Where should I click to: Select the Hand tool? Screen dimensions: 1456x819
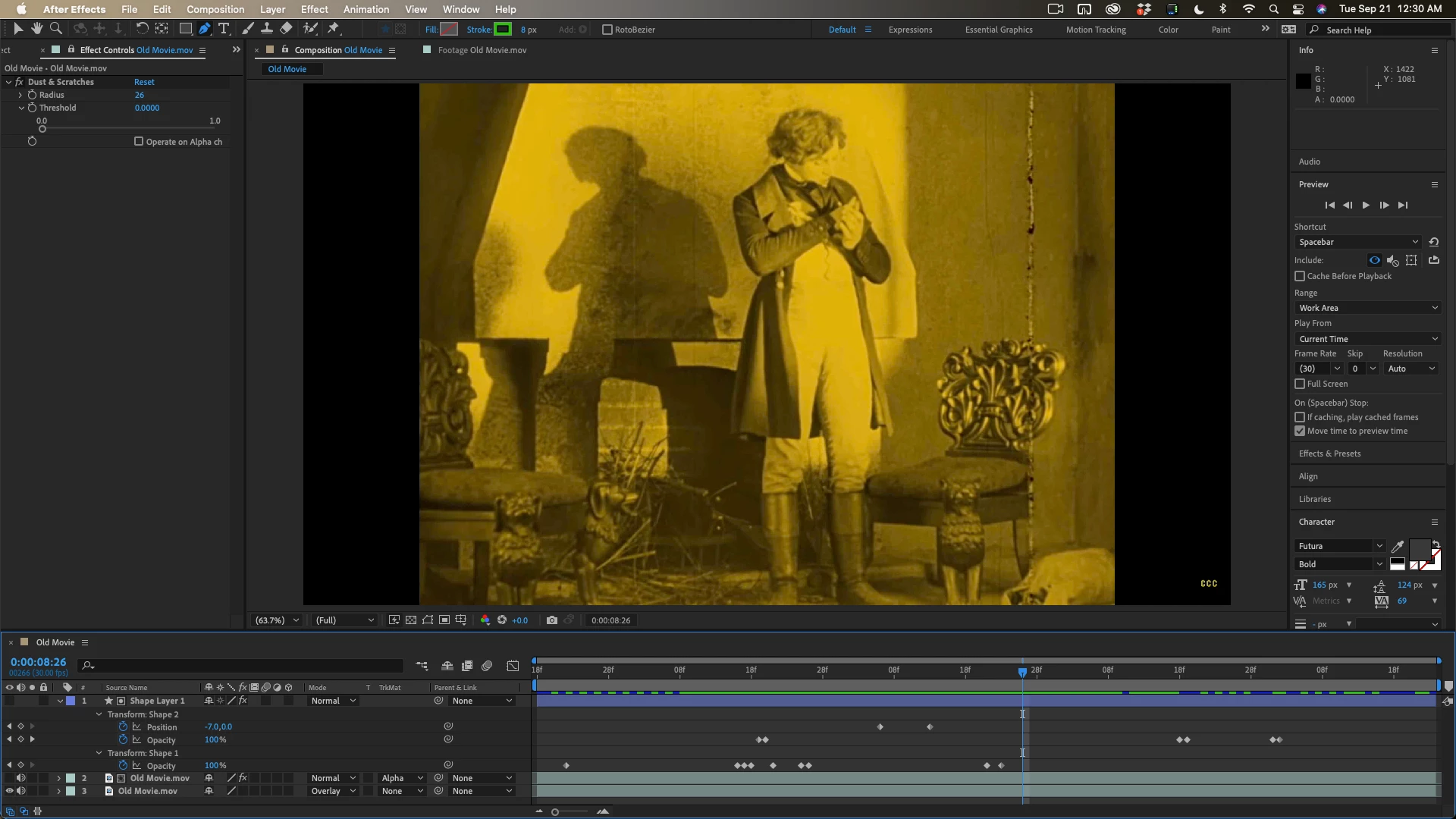(36, 29)
